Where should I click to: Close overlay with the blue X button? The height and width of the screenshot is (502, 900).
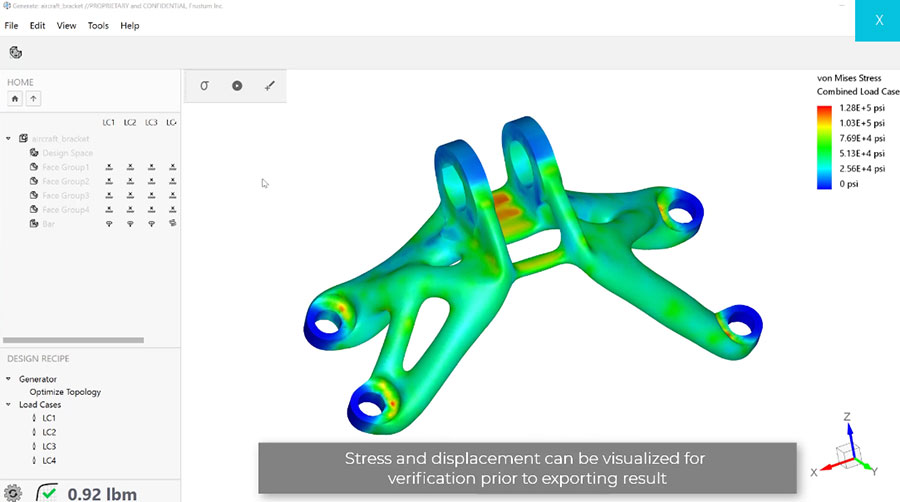point(878,20)
